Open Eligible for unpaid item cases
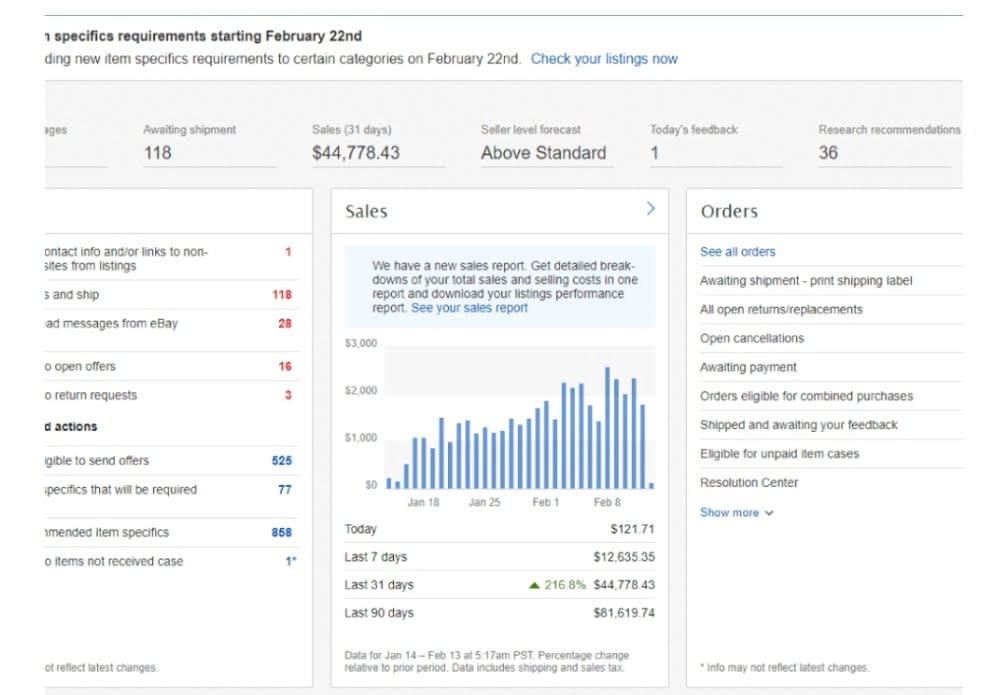The image size is (1008, 695). [779, 454]
